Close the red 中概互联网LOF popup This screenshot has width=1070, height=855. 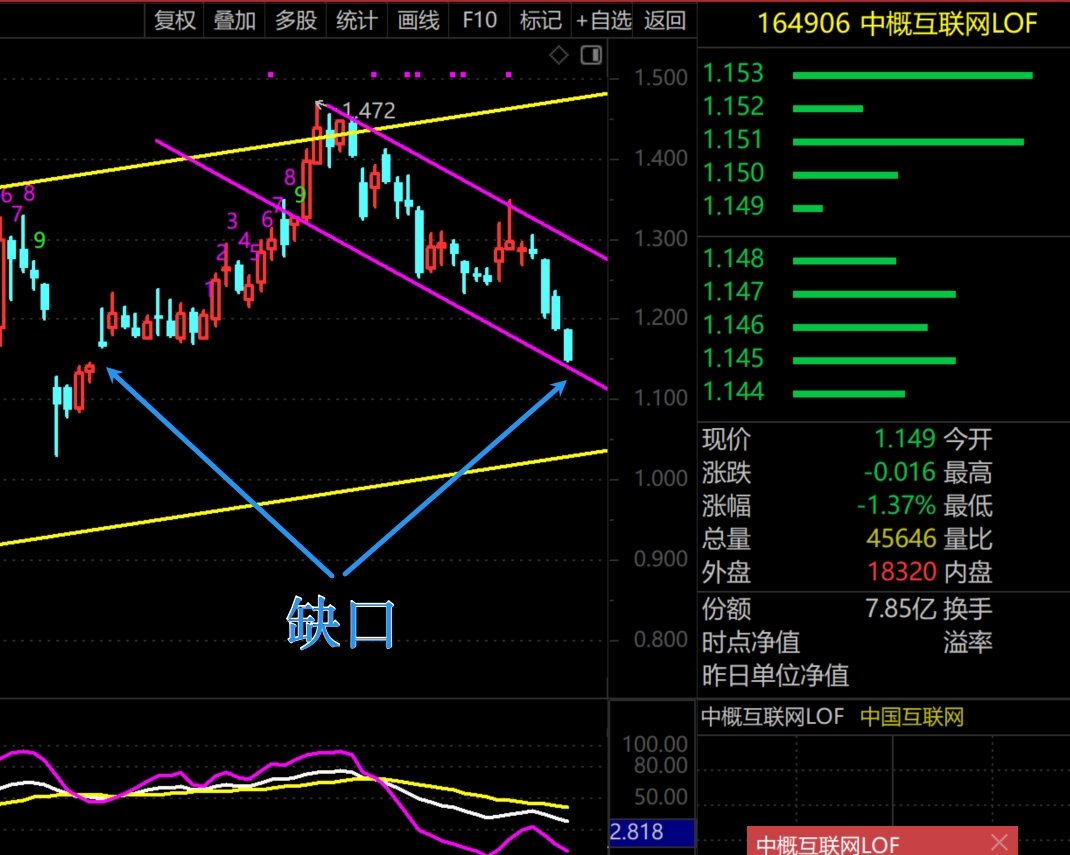point(999,843)
